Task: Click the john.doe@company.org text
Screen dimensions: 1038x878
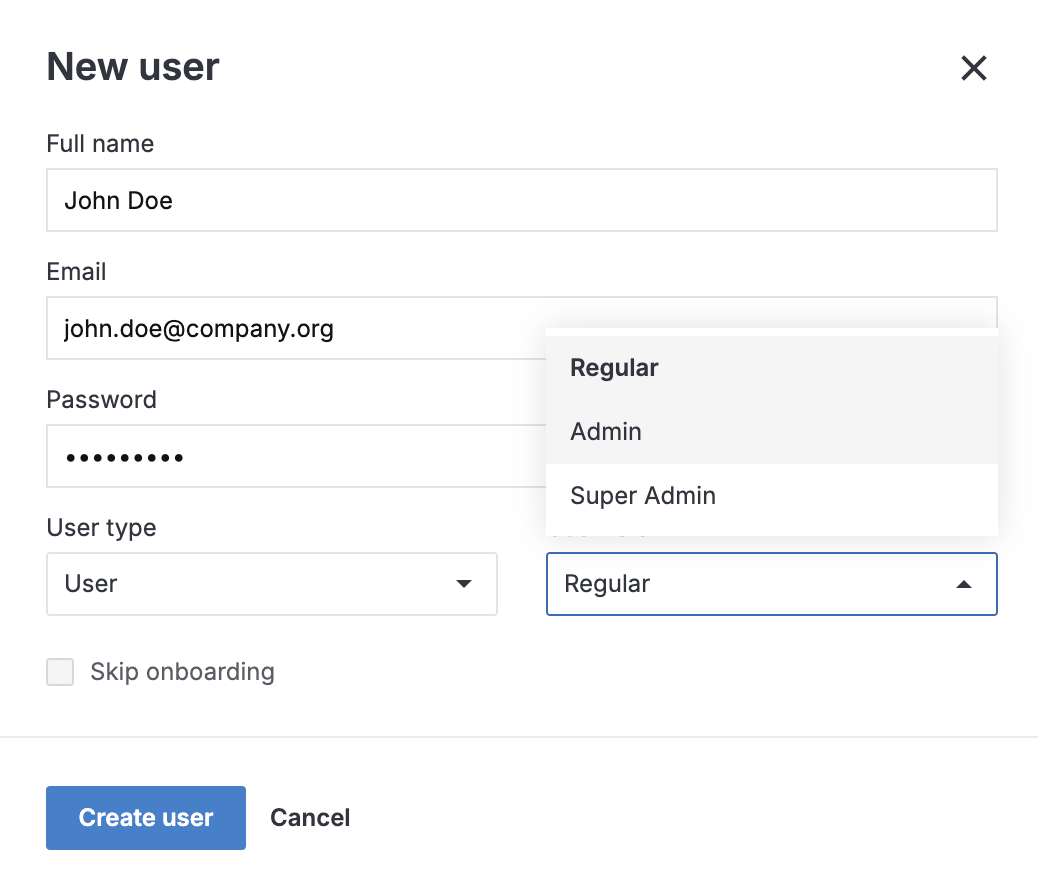Action: [x=198, y=328]
